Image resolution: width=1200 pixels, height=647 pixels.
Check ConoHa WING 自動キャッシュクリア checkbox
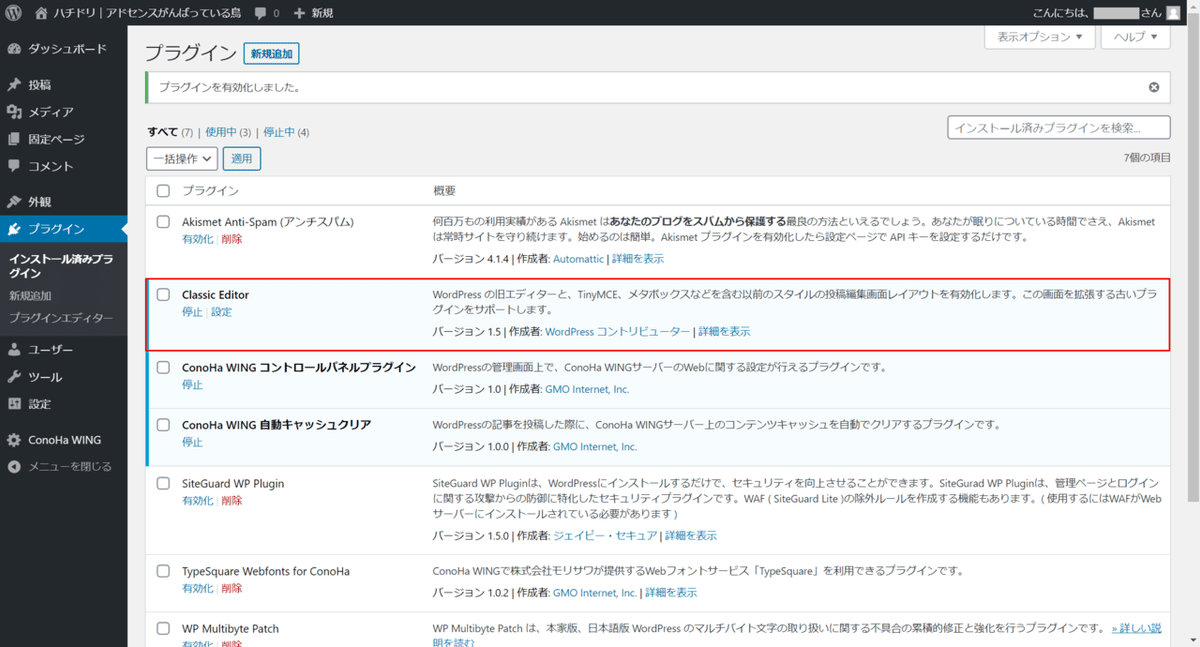click(163, 425)
